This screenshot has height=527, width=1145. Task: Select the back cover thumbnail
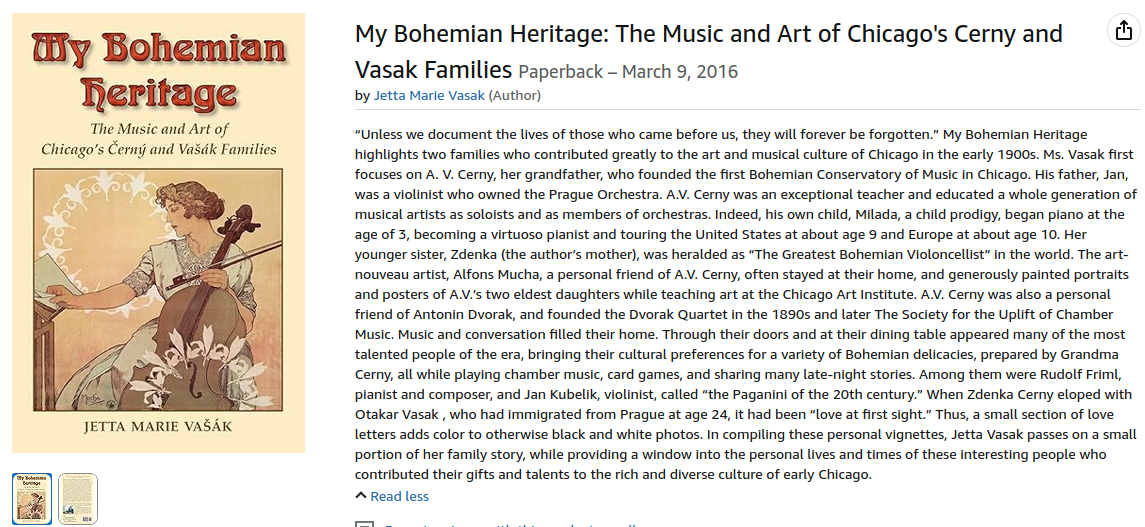click(78, 498)
